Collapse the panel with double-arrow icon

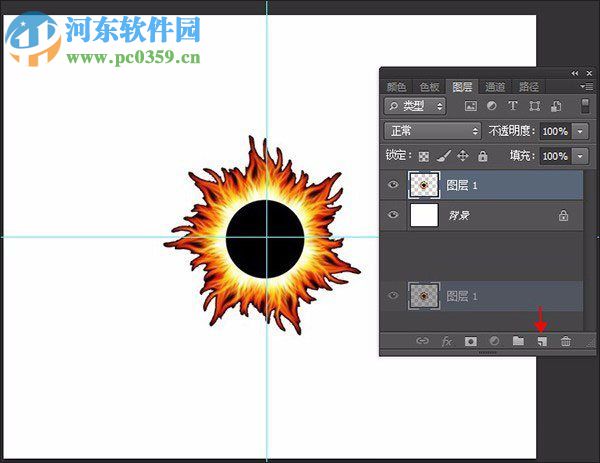[575, 73]
